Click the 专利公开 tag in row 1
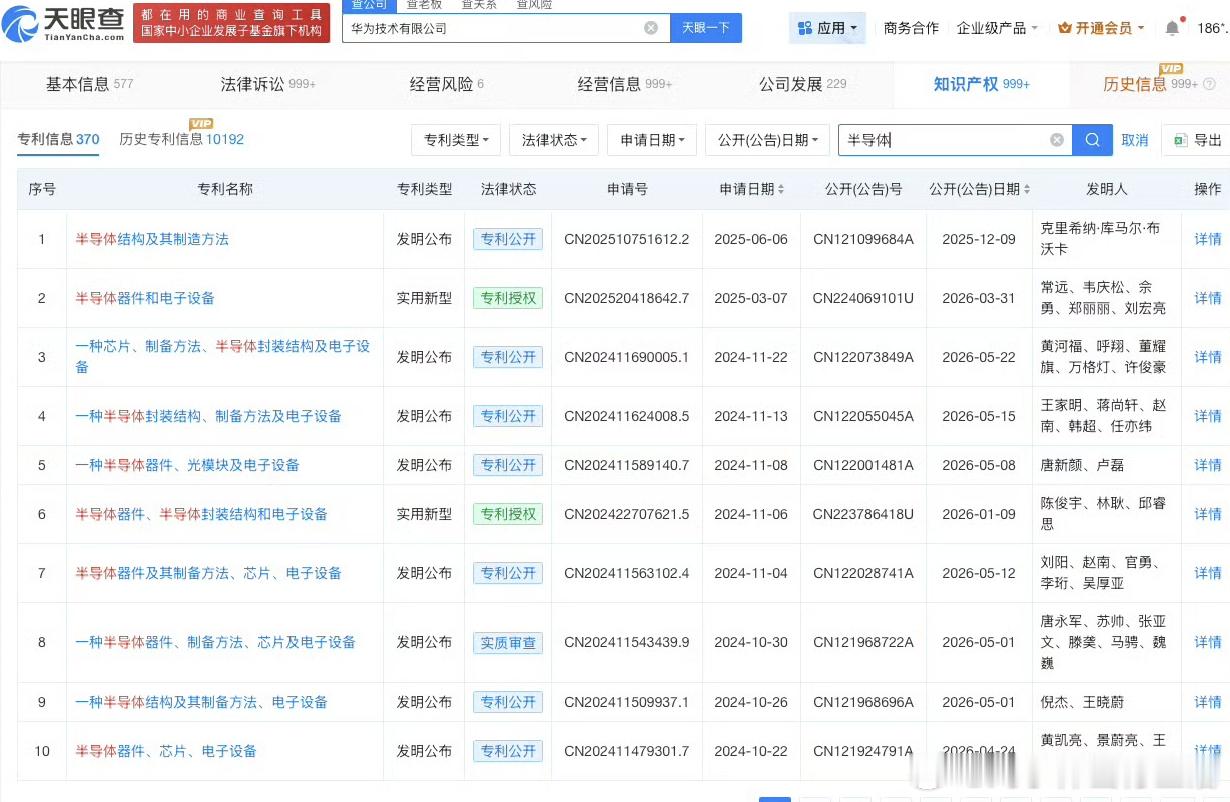The height and width of the screenshot is (802, 1230). [x=508, y=239]
